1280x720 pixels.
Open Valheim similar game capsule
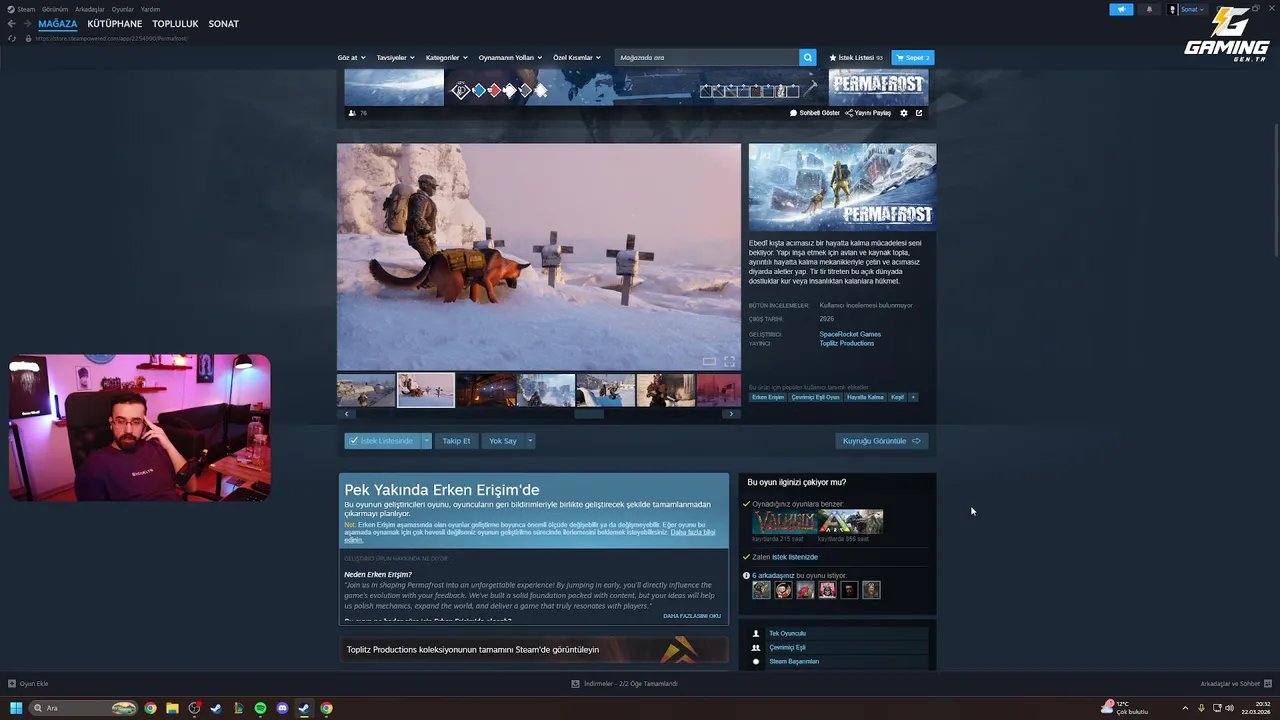[x=784, y=522]
